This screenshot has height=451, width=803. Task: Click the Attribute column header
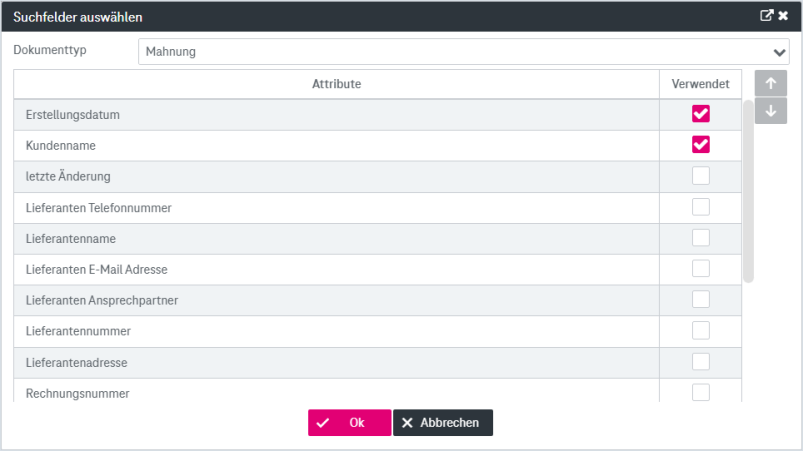coord(336,84)
